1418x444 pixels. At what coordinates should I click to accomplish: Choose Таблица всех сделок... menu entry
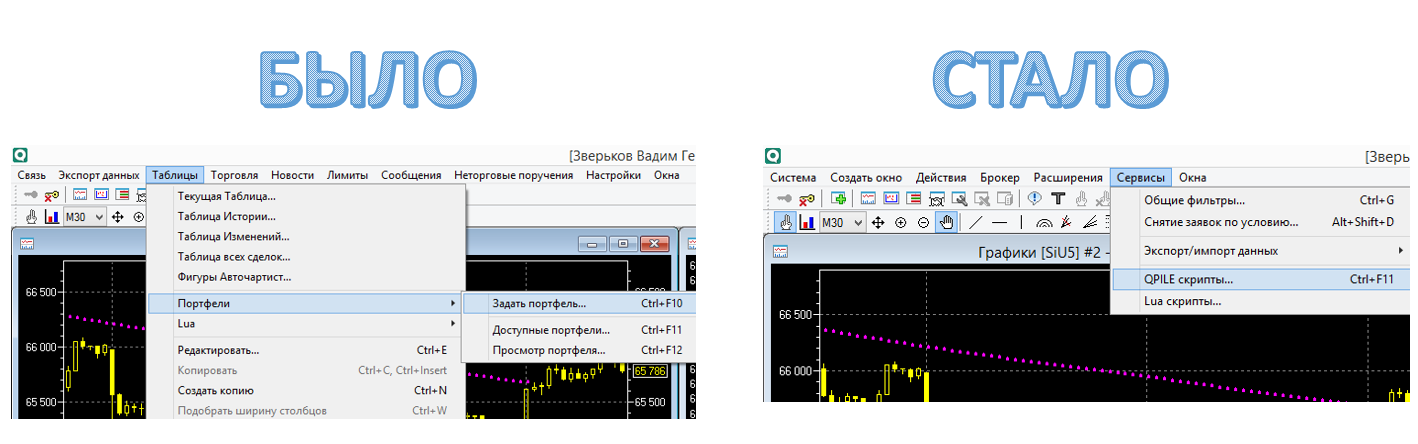(305, 256)
